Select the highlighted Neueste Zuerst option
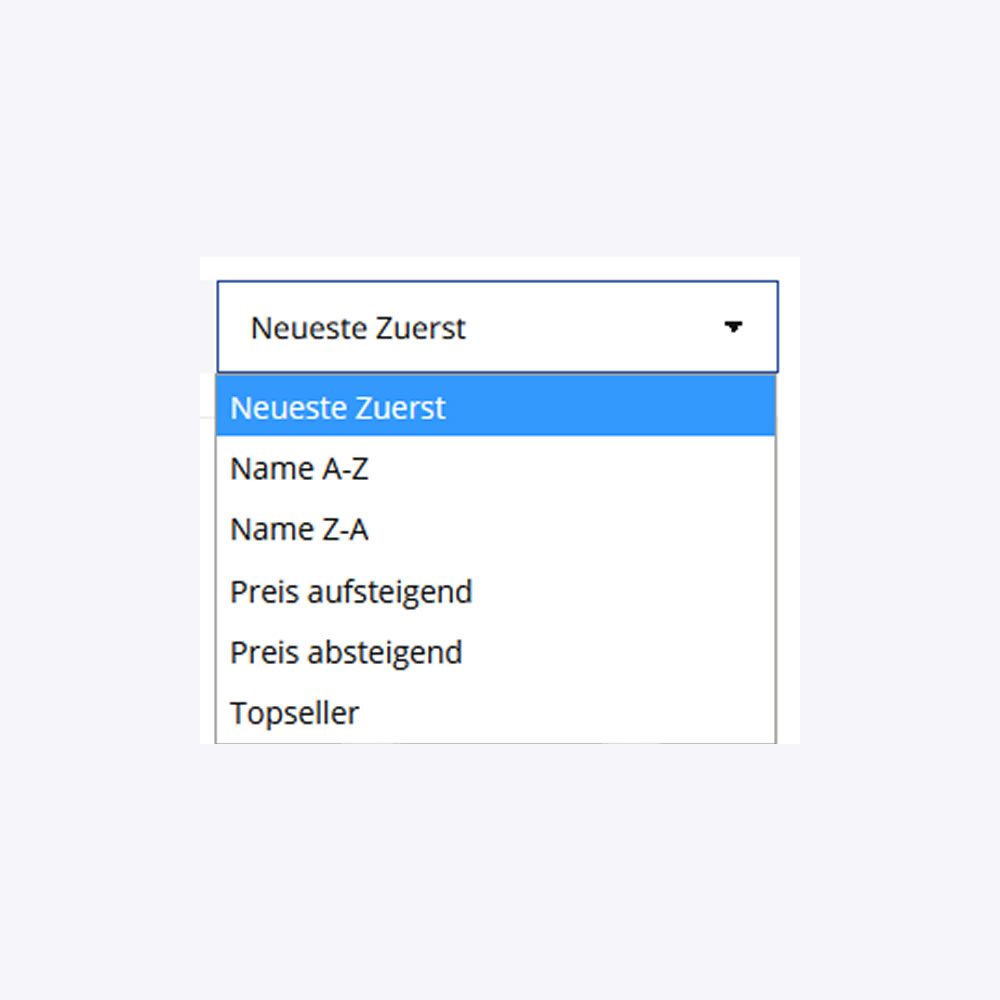The height and width of the screenshot is (1000, 1000). 496,407
